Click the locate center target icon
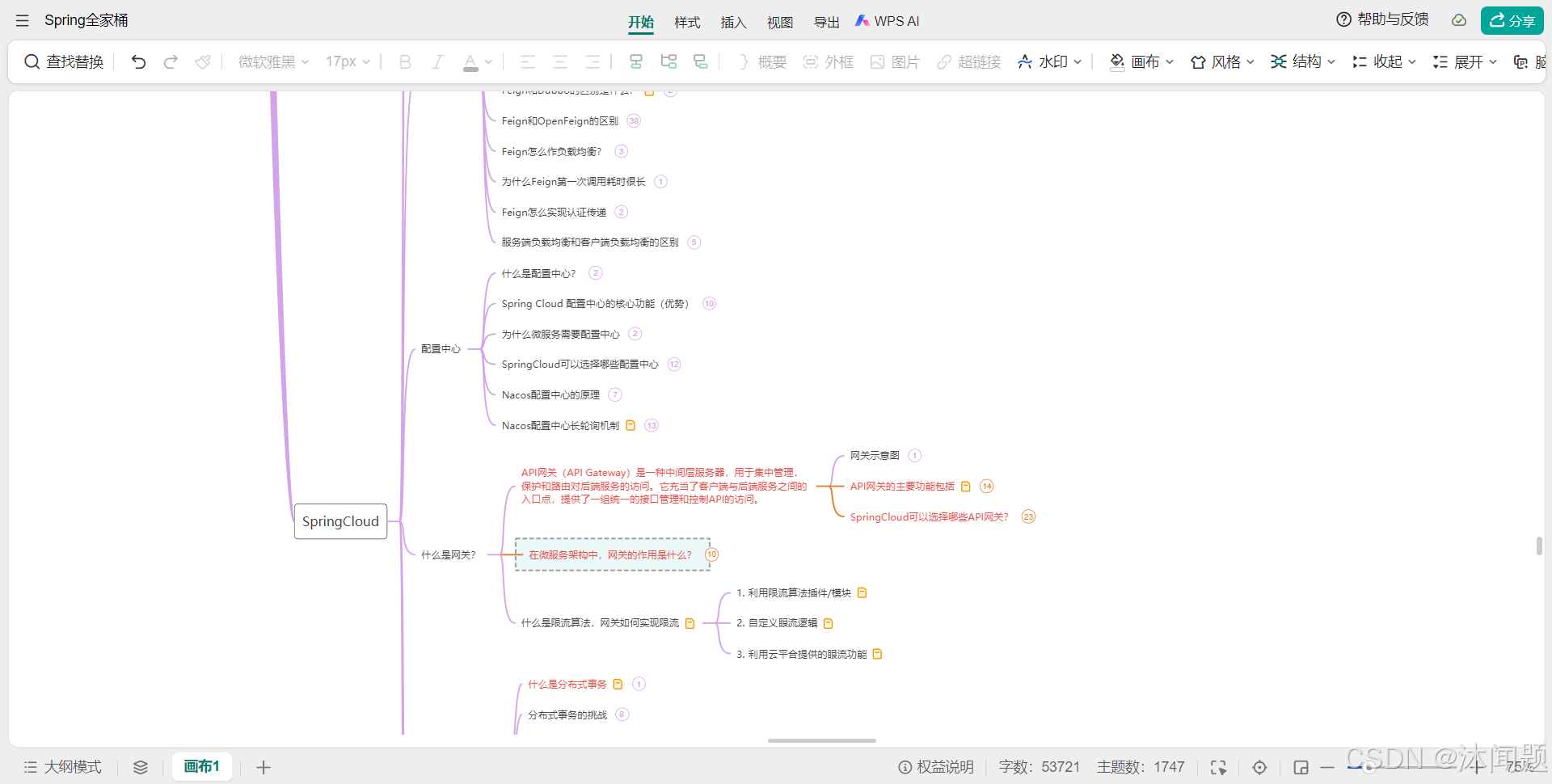Screen dimensions: 1552x784 pyautogui.click(x=1259, y=767)
